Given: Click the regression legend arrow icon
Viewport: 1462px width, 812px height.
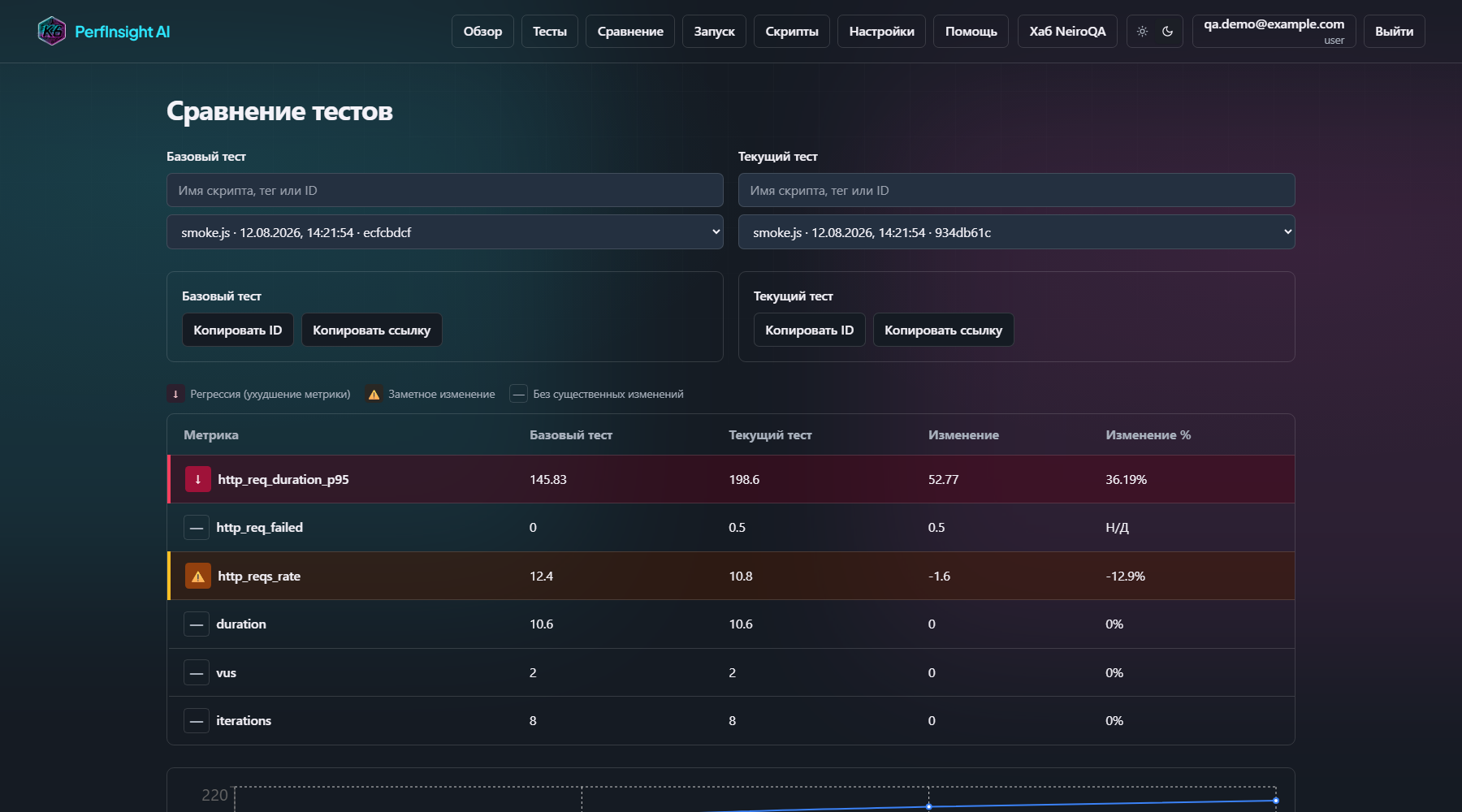Looking at the screenshot, I should (175, 394).
